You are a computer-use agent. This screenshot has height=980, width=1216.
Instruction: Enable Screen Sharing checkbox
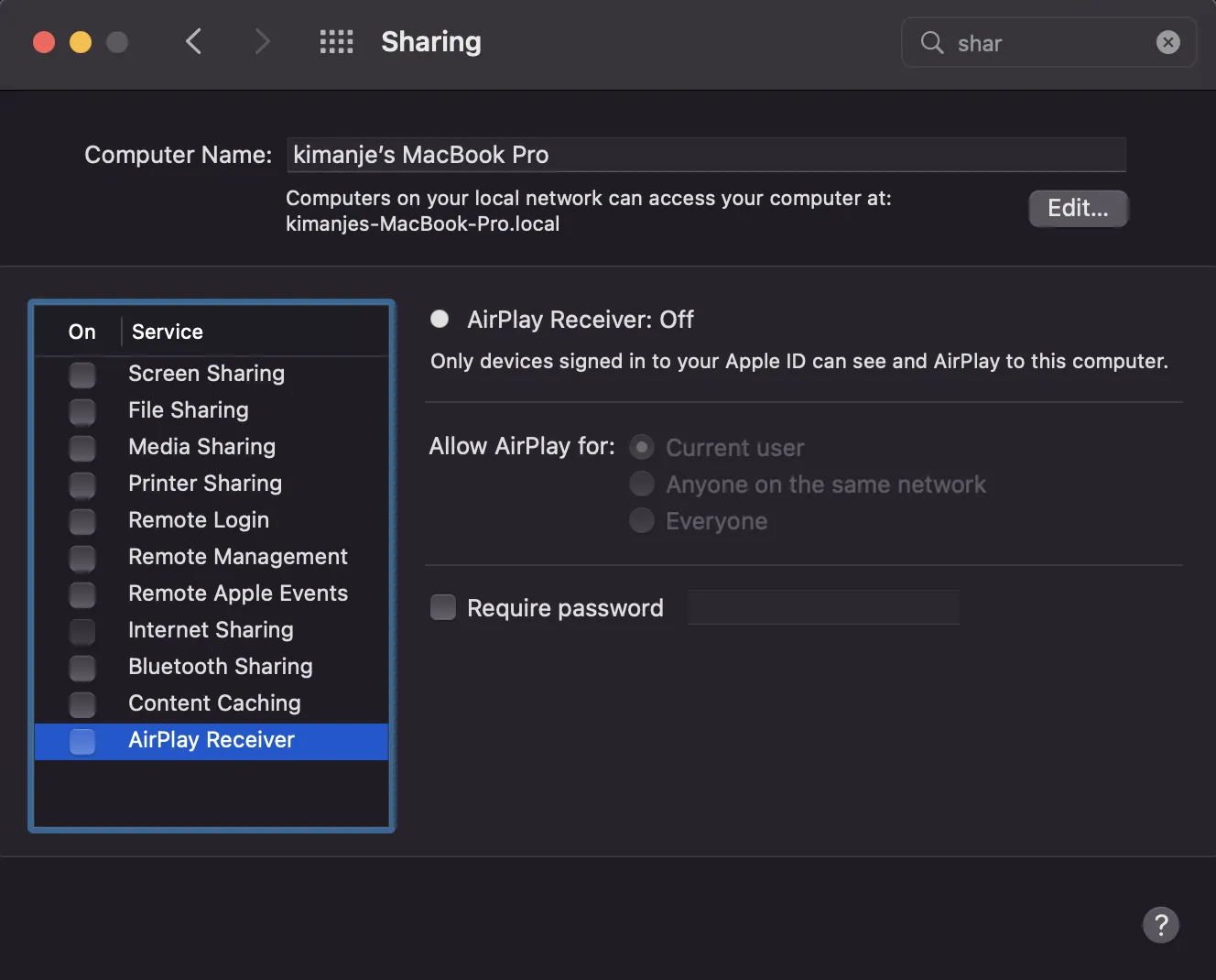point(82,375)
